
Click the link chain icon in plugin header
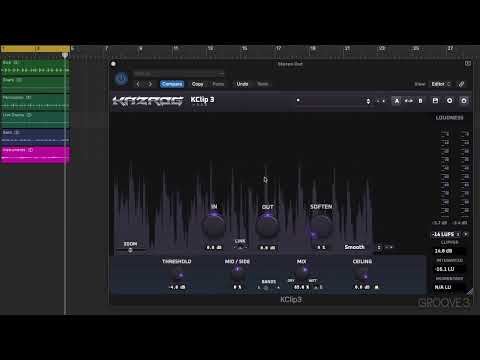pos(461,84)
